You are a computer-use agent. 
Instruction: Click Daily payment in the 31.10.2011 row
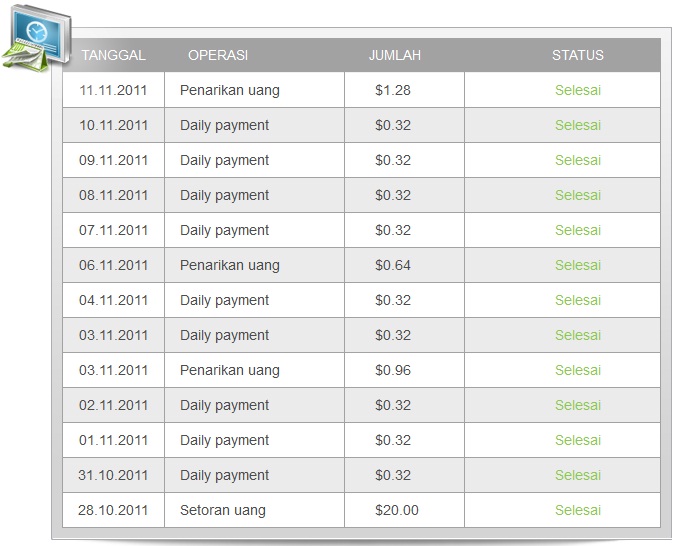coord(225,475)
